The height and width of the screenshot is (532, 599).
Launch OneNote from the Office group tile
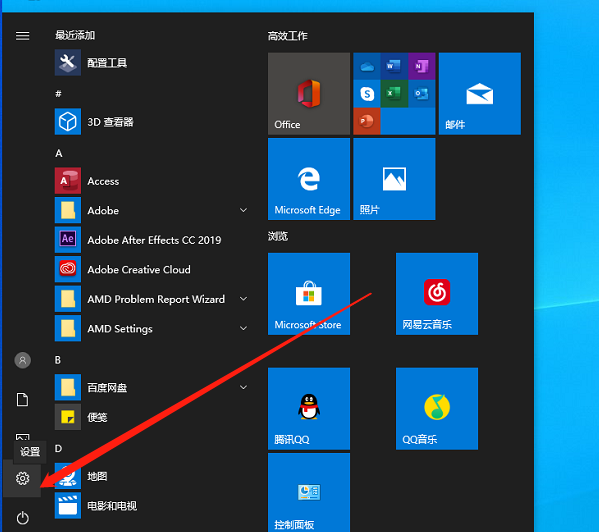[x=421, y=66]
